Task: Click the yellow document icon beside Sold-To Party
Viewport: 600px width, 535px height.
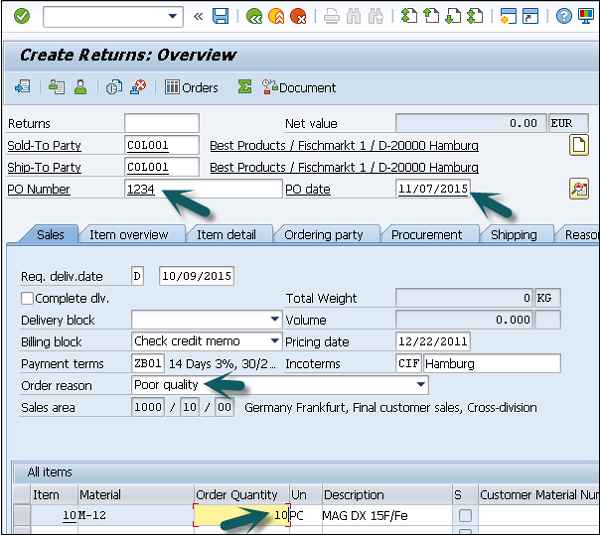Action: (x=578, y=145)
